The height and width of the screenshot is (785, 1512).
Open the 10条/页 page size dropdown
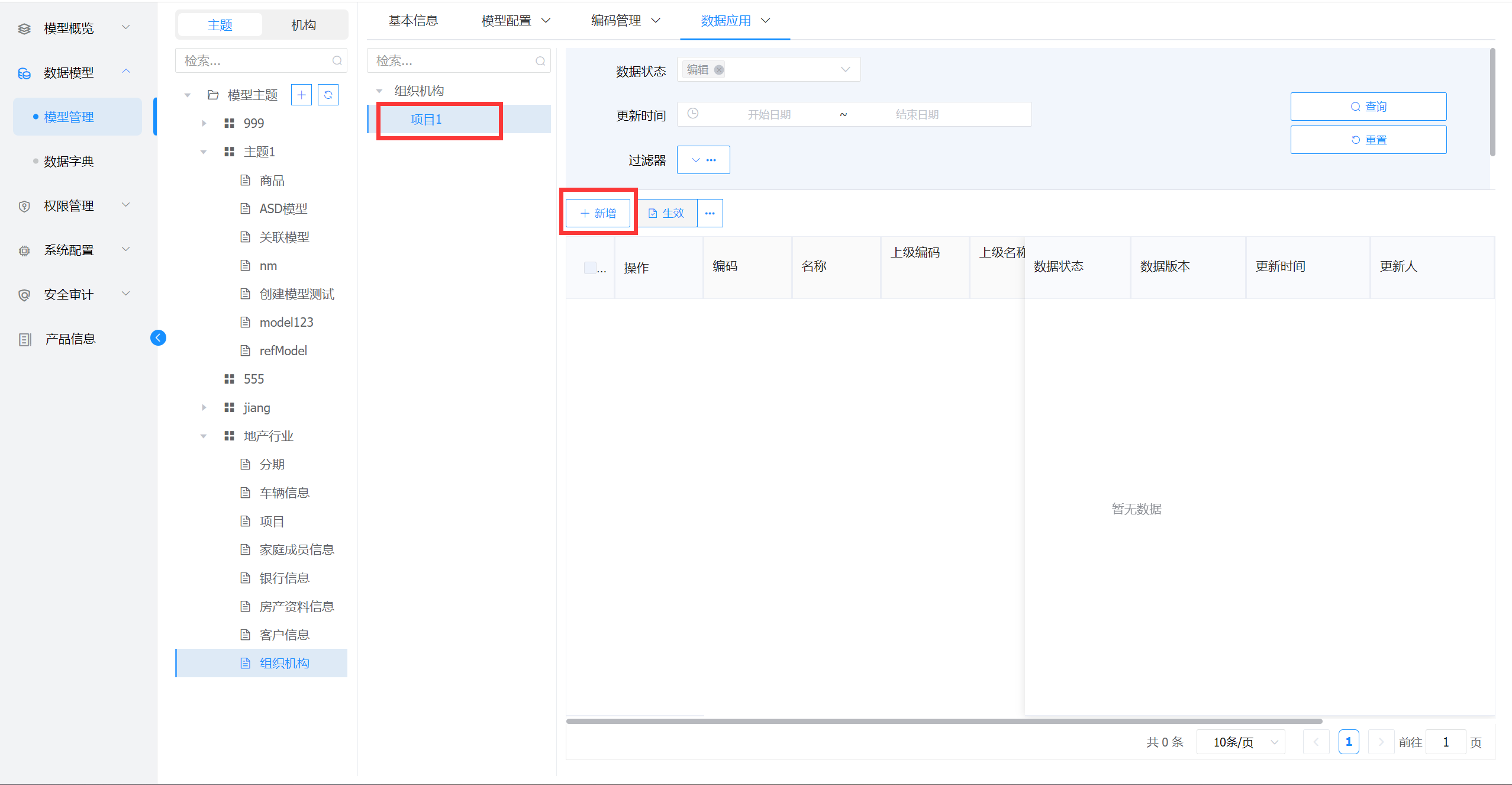pyautogui.click(x=1240, y=742)
